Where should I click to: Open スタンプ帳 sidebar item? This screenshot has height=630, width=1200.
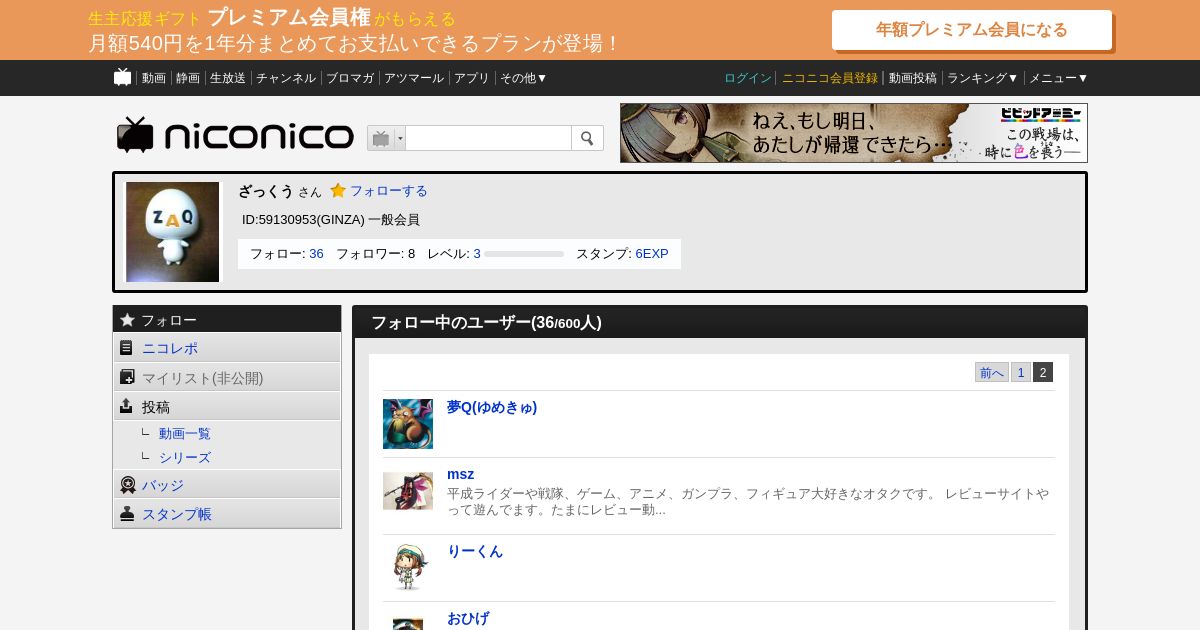pos(227,514)
